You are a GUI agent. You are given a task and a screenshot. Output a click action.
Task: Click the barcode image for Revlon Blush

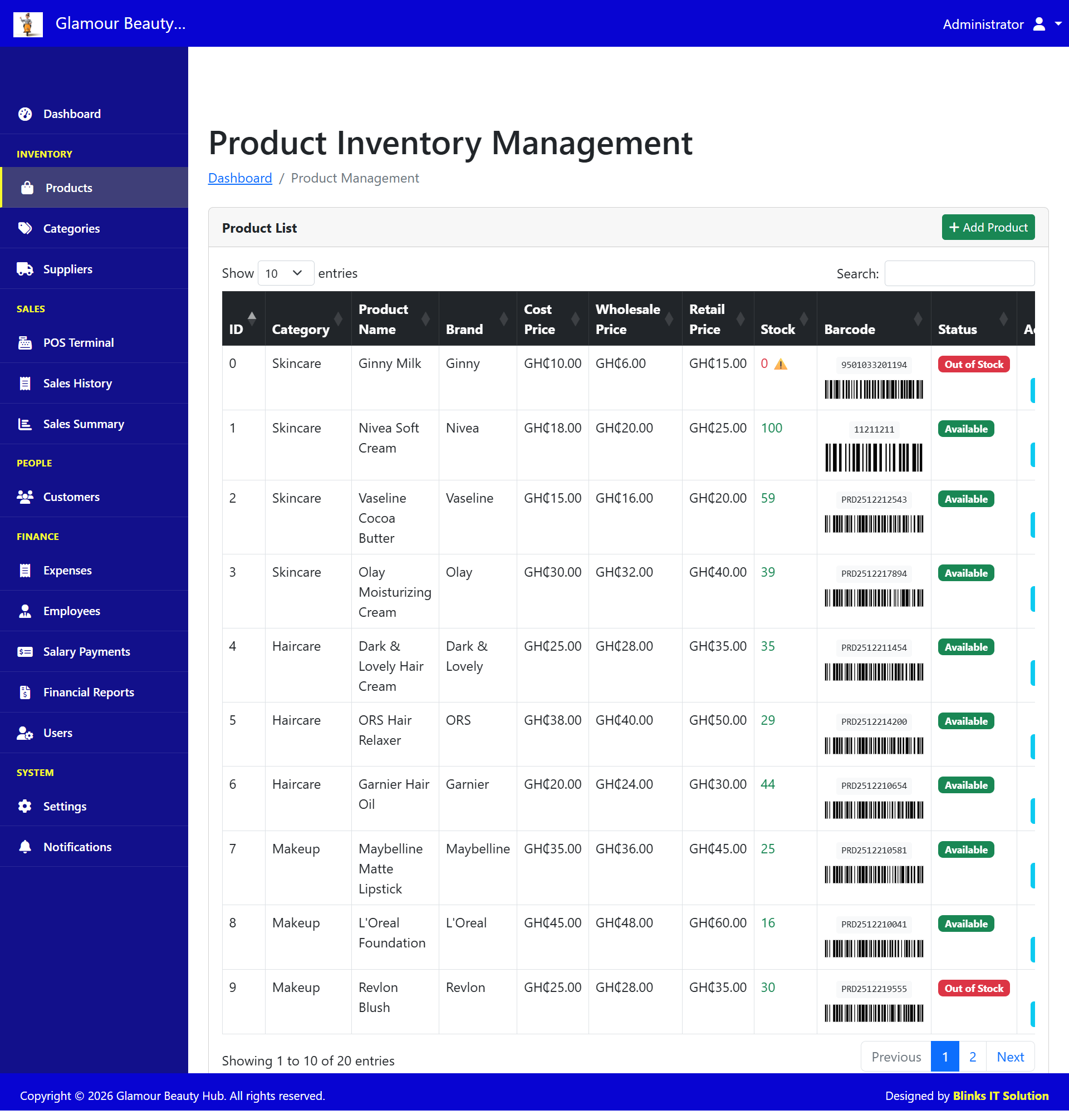[874, 1014]
